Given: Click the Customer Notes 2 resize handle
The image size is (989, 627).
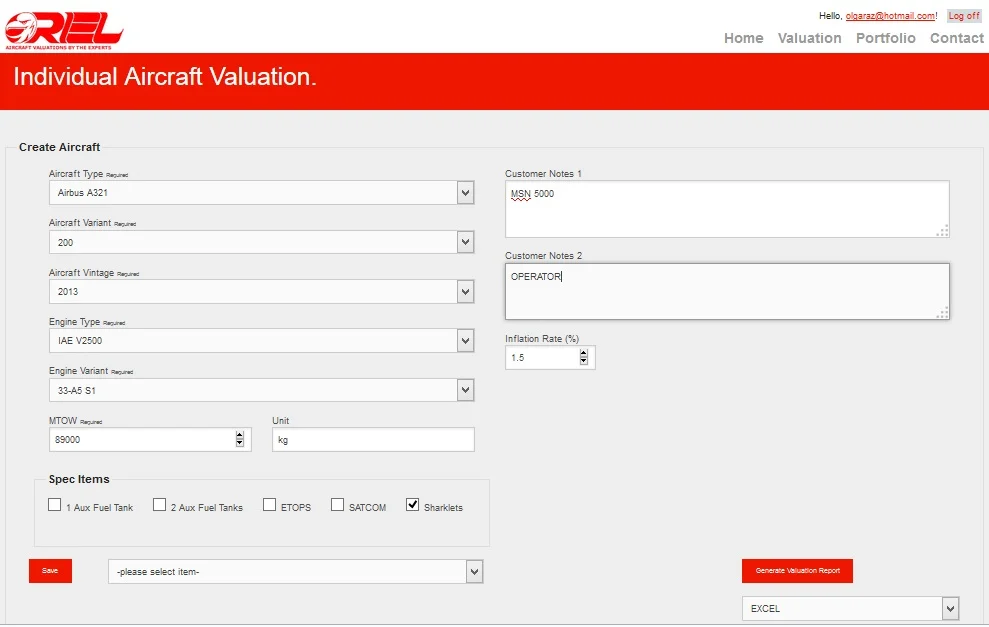Looking at the screenshot, I should (942, 313).
